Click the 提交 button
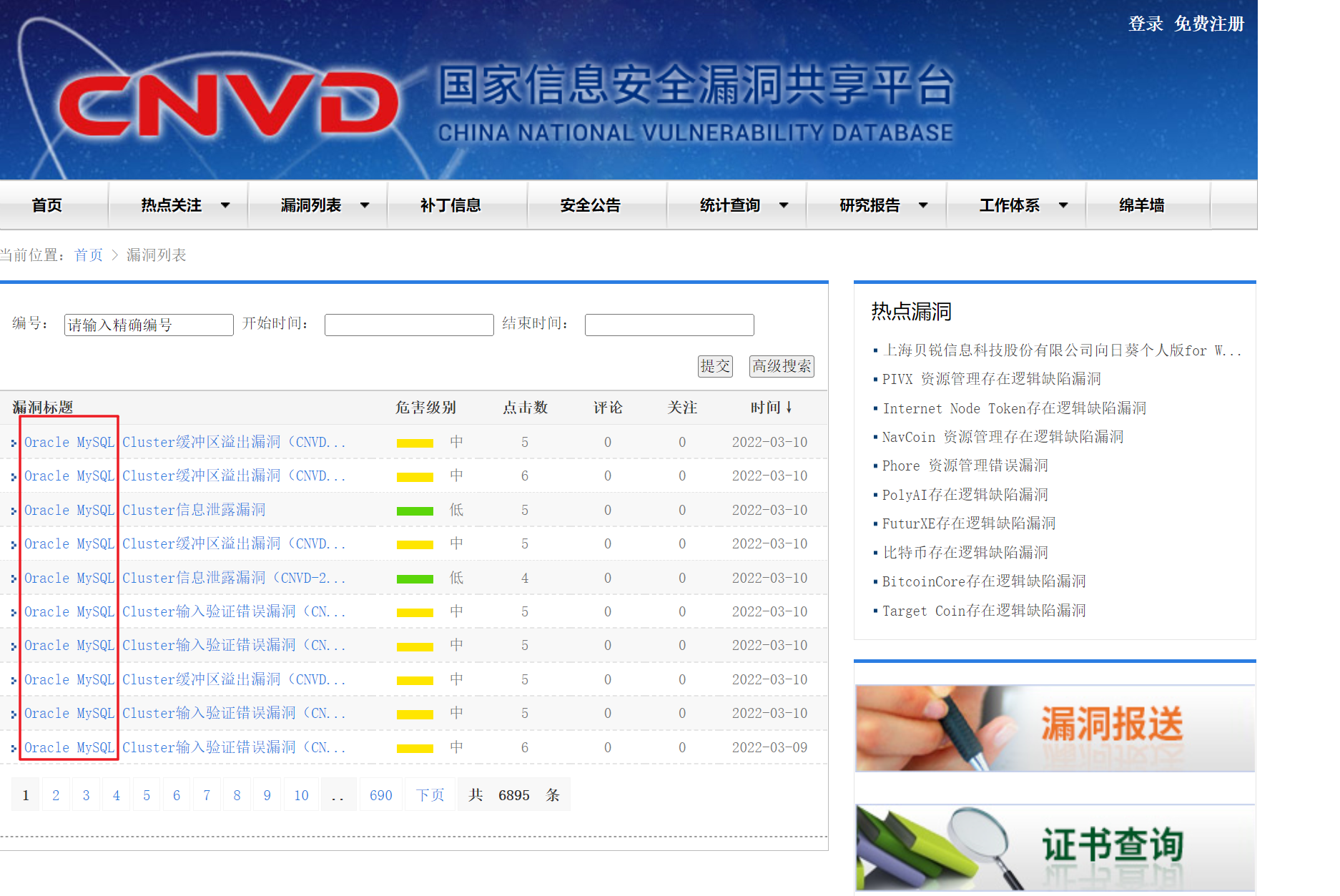Viewport: 1340px width, 896px height. 715,366
